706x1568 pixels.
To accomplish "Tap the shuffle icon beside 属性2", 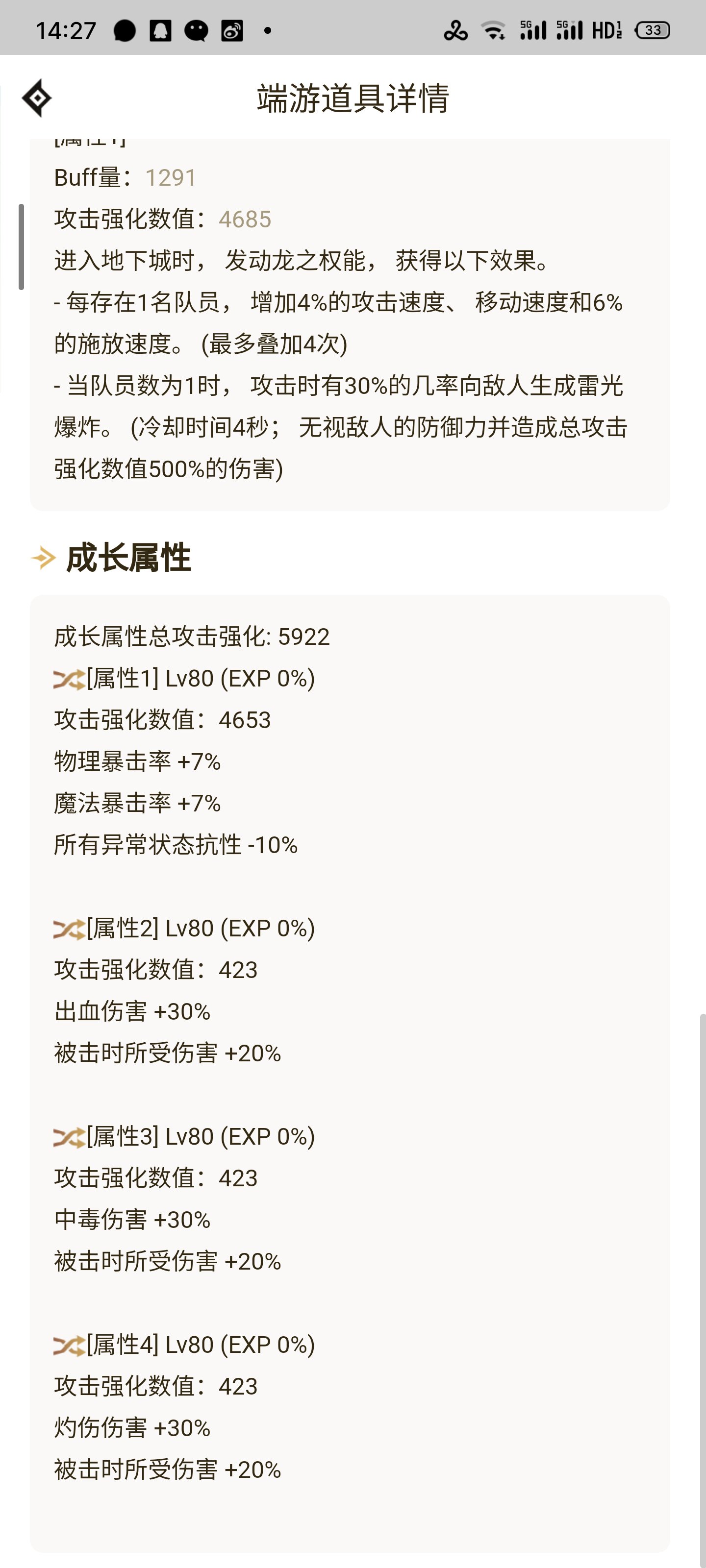I will click(69, 930).
